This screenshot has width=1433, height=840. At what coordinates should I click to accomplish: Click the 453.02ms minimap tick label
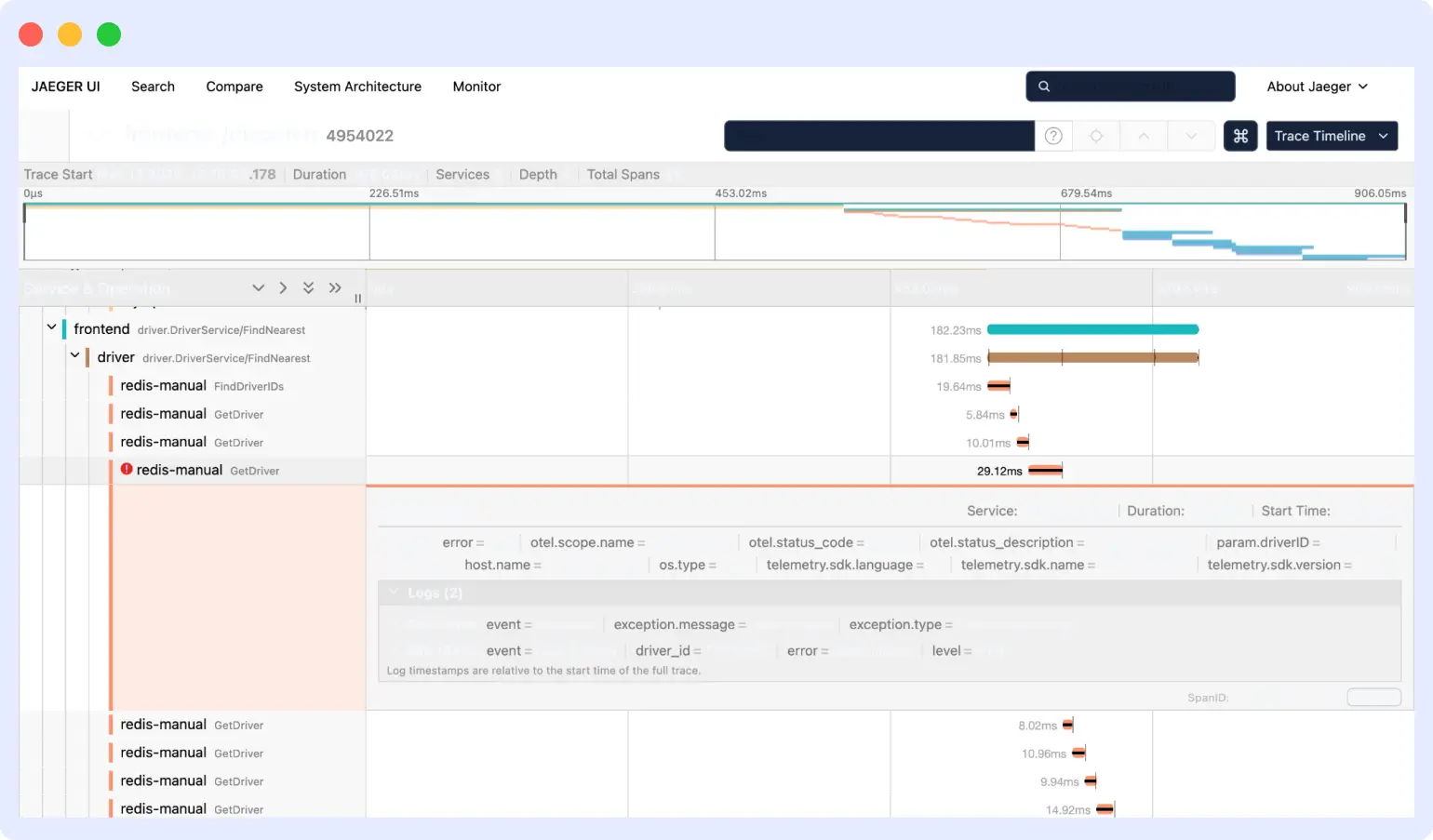click(741, 193)
